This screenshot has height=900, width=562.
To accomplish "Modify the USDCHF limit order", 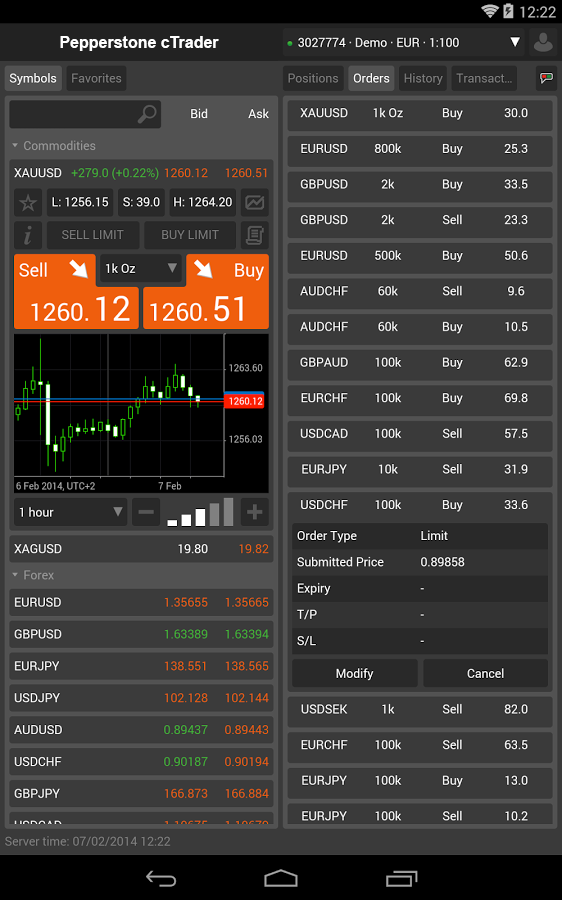I will tap(355, 673).
